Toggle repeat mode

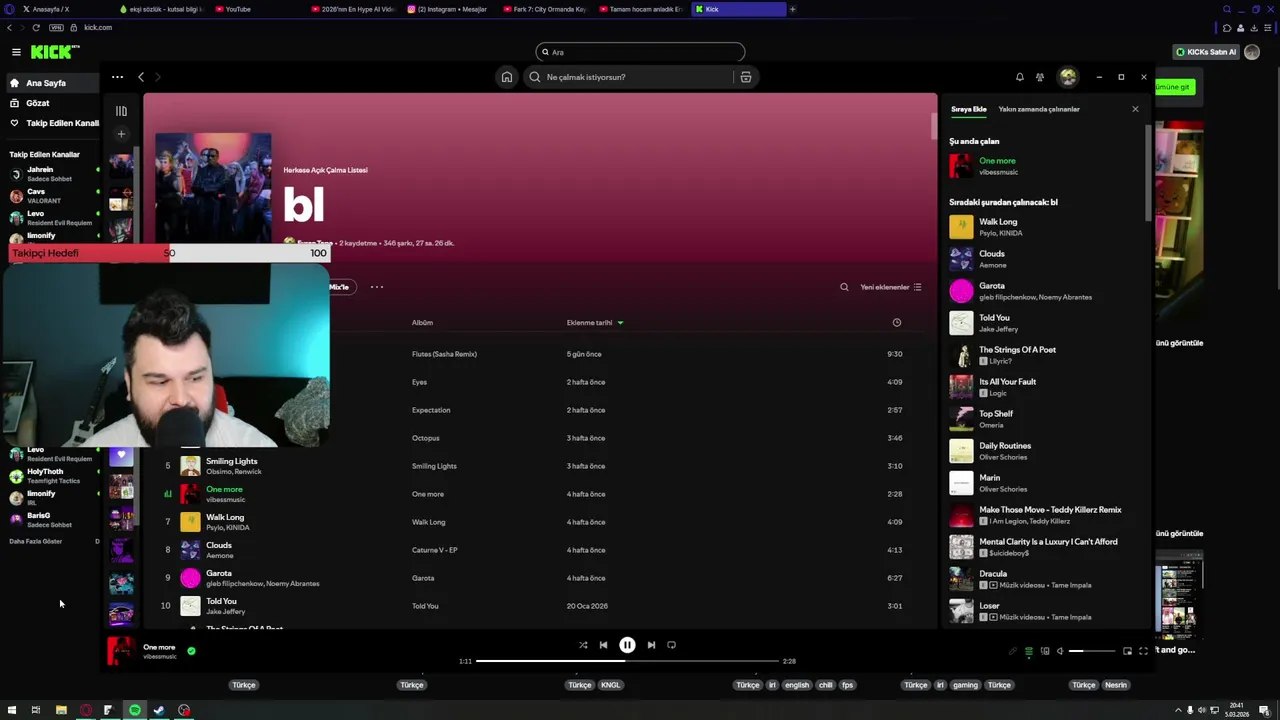[671, 645]
